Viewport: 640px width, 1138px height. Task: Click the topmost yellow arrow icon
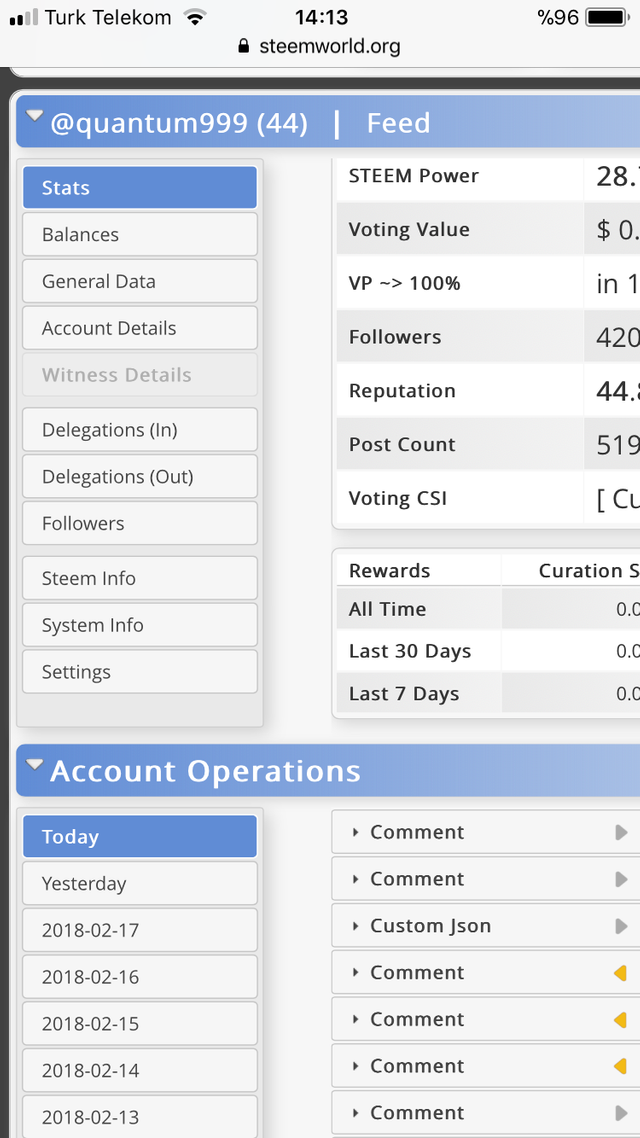[620, 972]
